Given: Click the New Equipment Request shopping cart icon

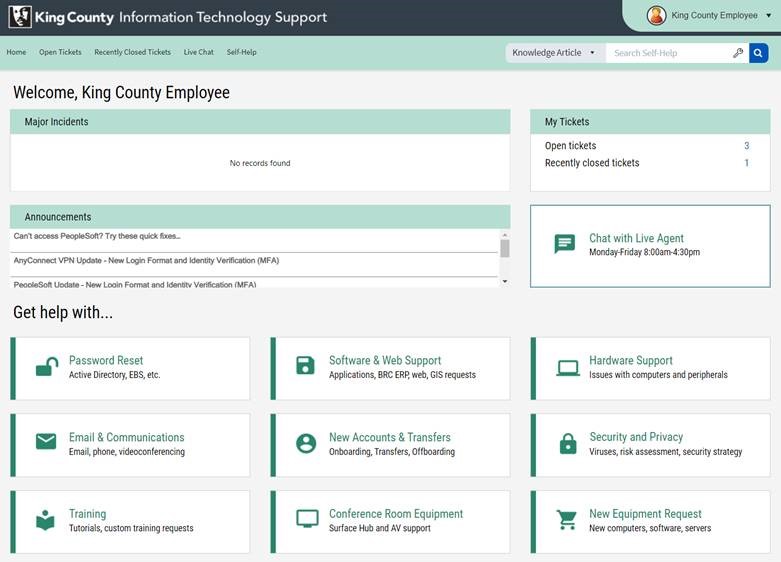Looking at the screenshot, I should (568, 520).
